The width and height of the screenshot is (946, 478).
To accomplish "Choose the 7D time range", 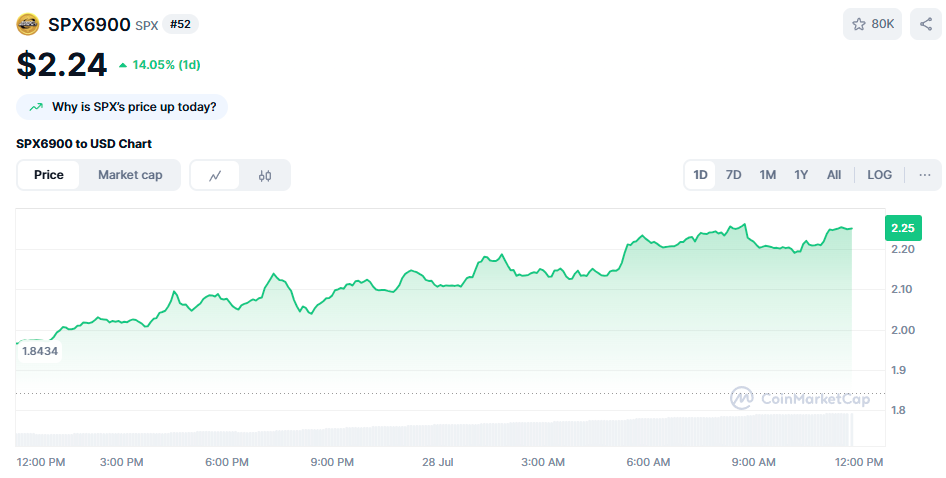I will 734,175.
